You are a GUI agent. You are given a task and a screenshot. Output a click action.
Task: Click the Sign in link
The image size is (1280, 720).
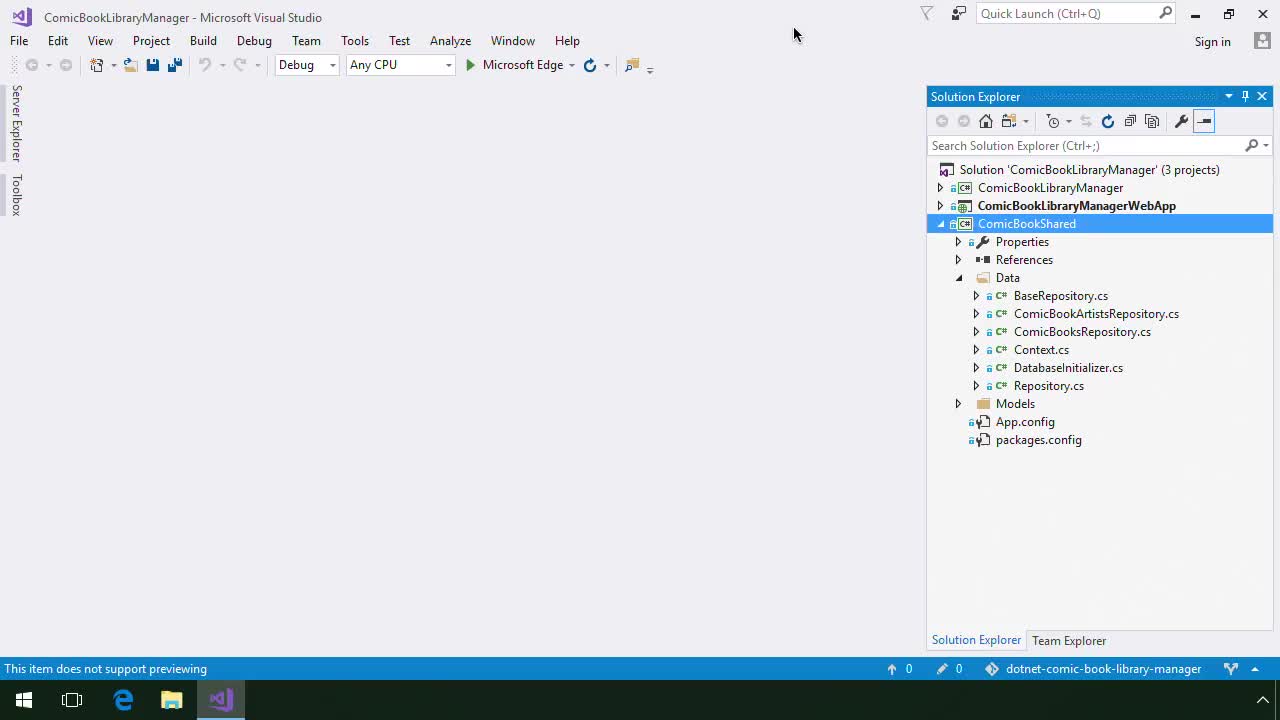[1212, 41]
